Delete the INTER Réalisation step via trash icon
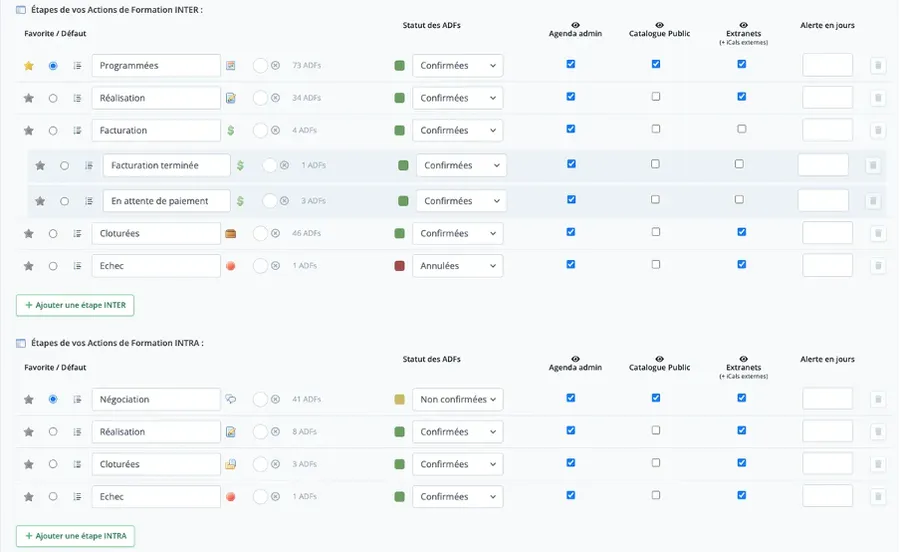 (878, 98)
